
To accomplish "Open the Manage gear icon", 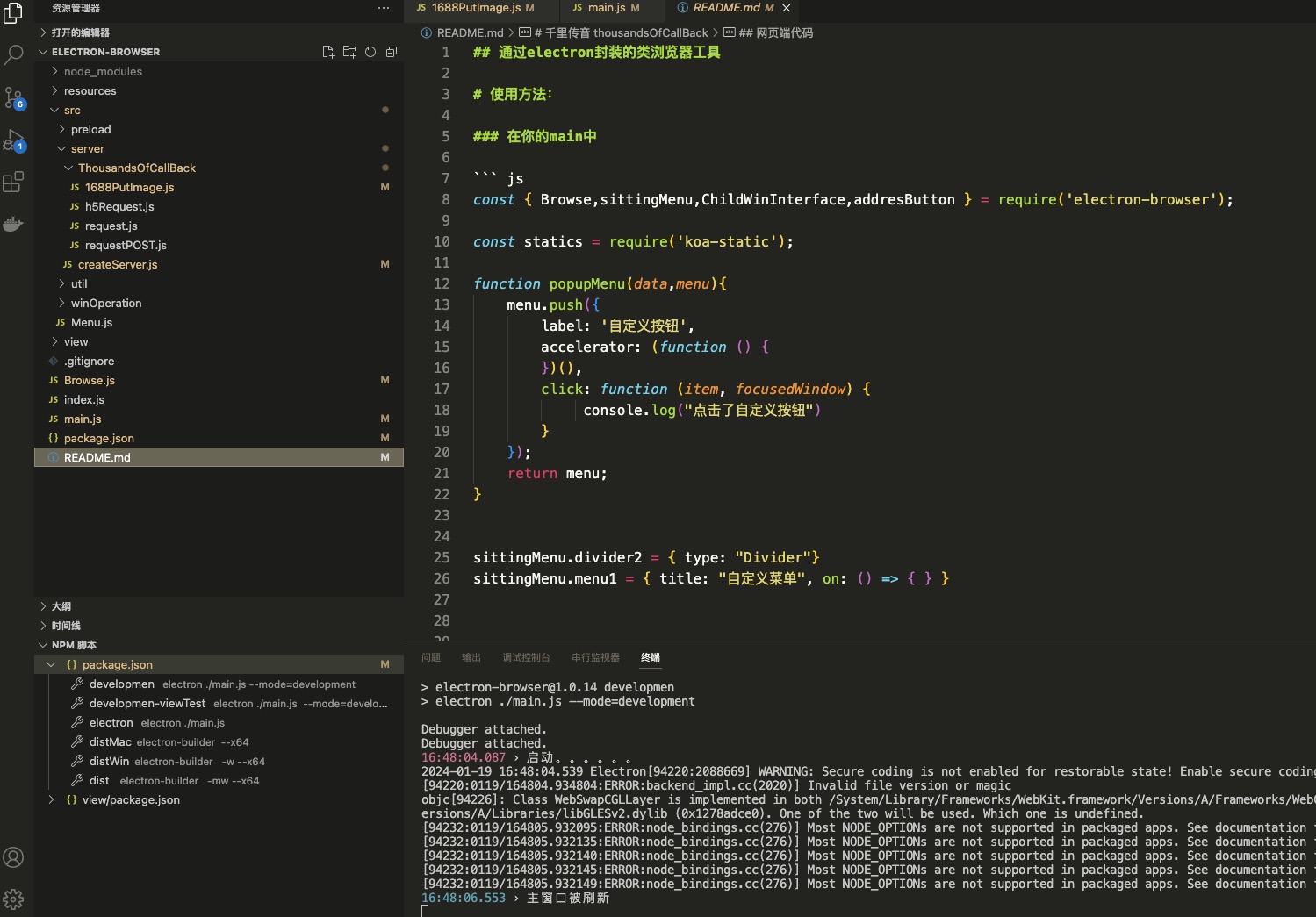I will coord(13,899).
